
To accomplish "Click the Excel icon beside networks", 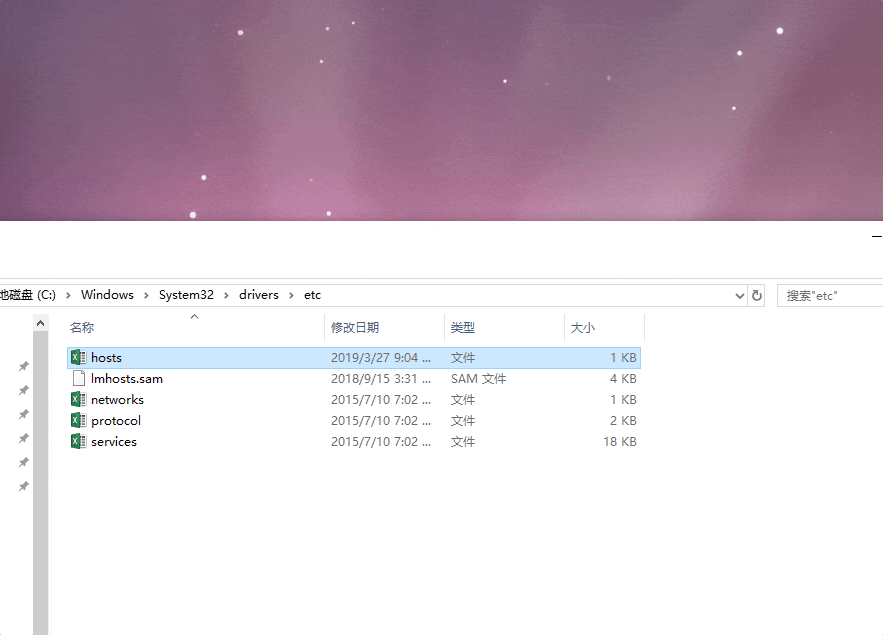I will (78, 399).
